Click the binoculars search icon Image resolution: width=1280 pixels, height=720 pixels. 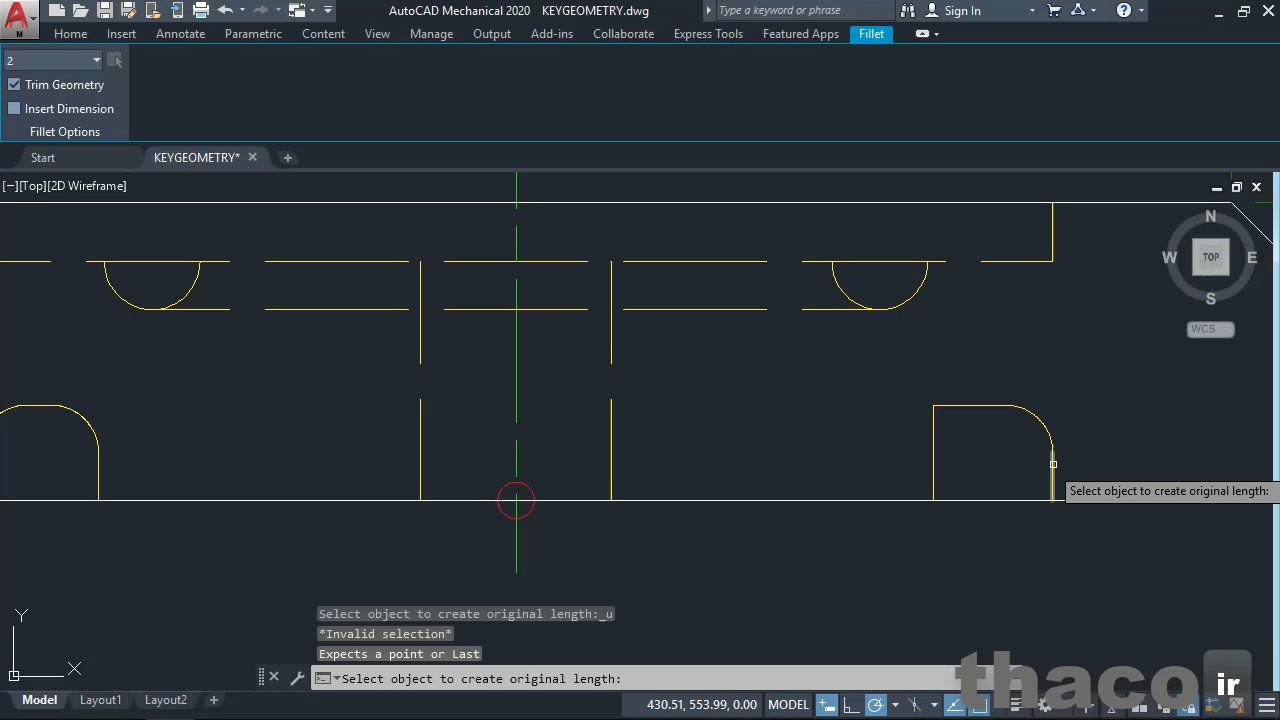coord(908,11)
